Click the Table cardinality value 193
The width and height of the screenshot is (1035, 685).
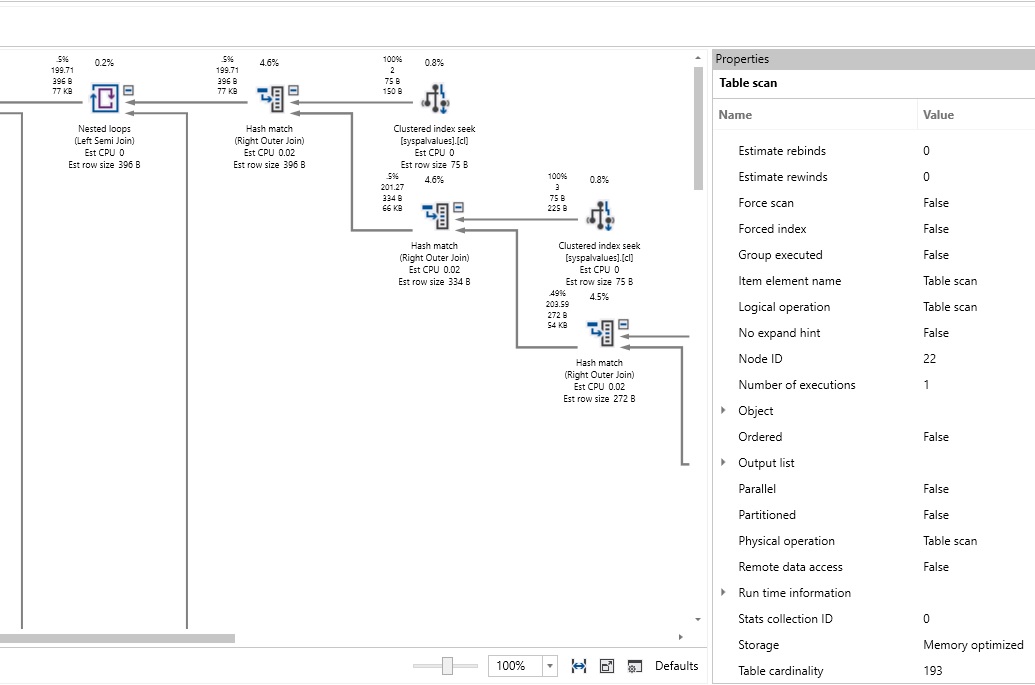tap(933, 670)
